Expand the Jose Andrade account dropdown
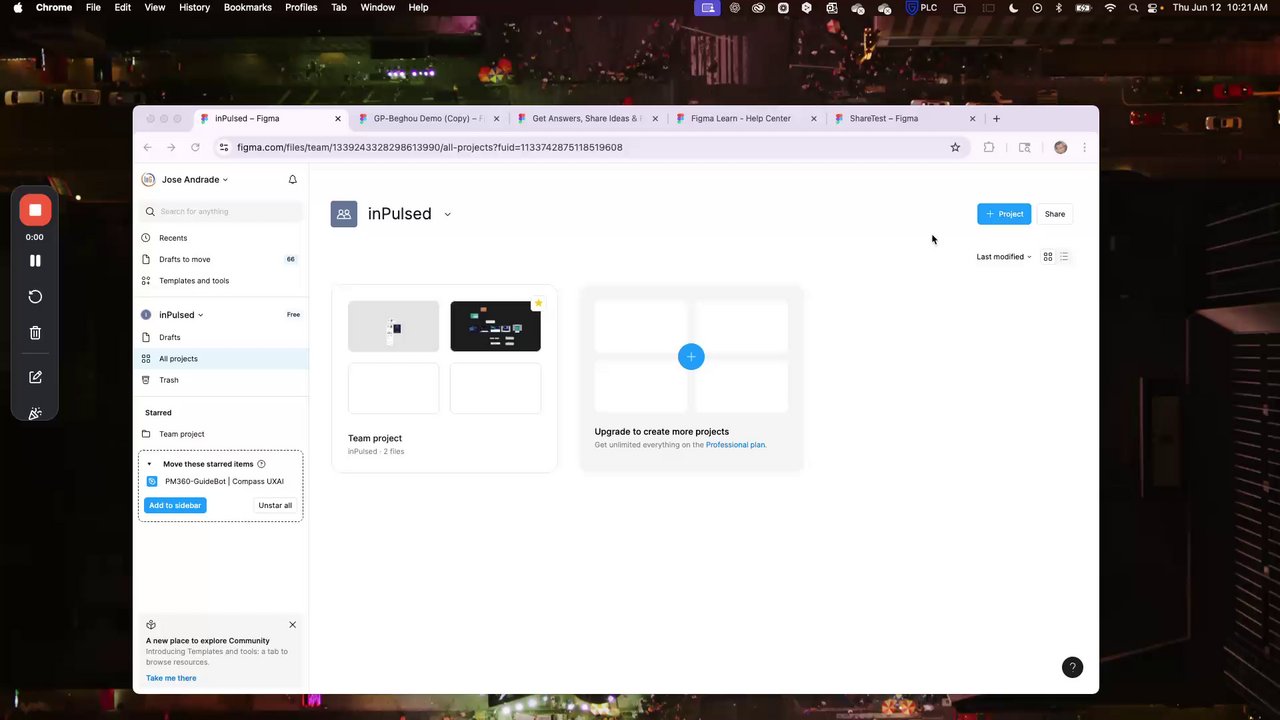The image size is (1280, 720). pos(194,180)
